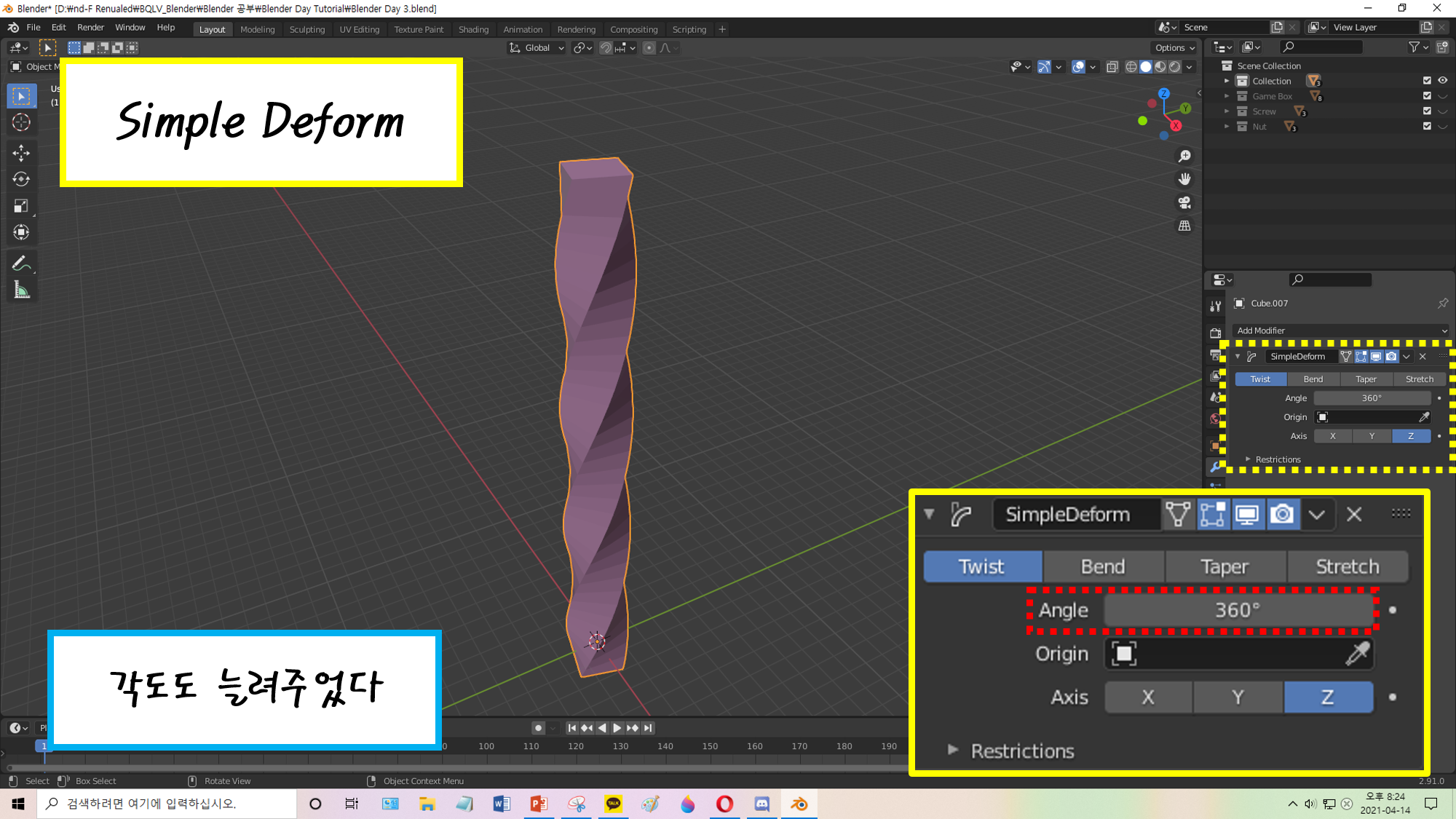Switch to the Sculpting workspace tab
The image size is (1456, 819).
306,30
